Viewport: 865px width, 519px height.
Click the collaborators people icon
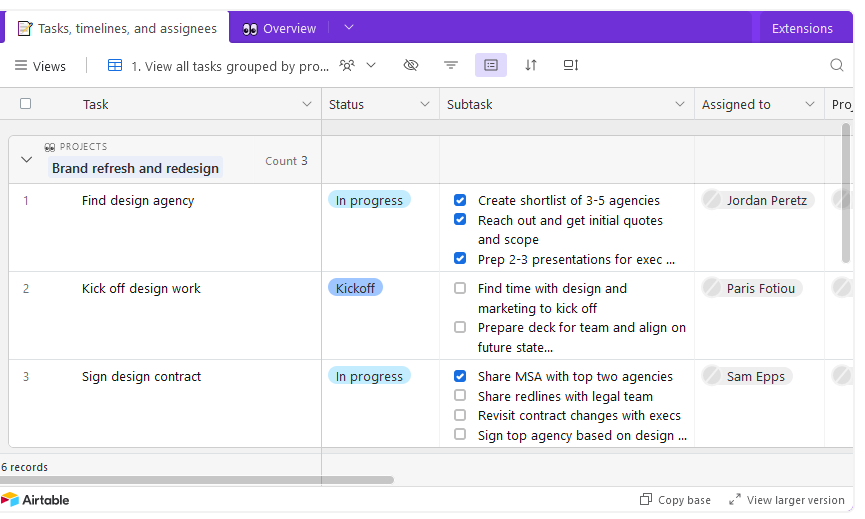click(347, 66)
